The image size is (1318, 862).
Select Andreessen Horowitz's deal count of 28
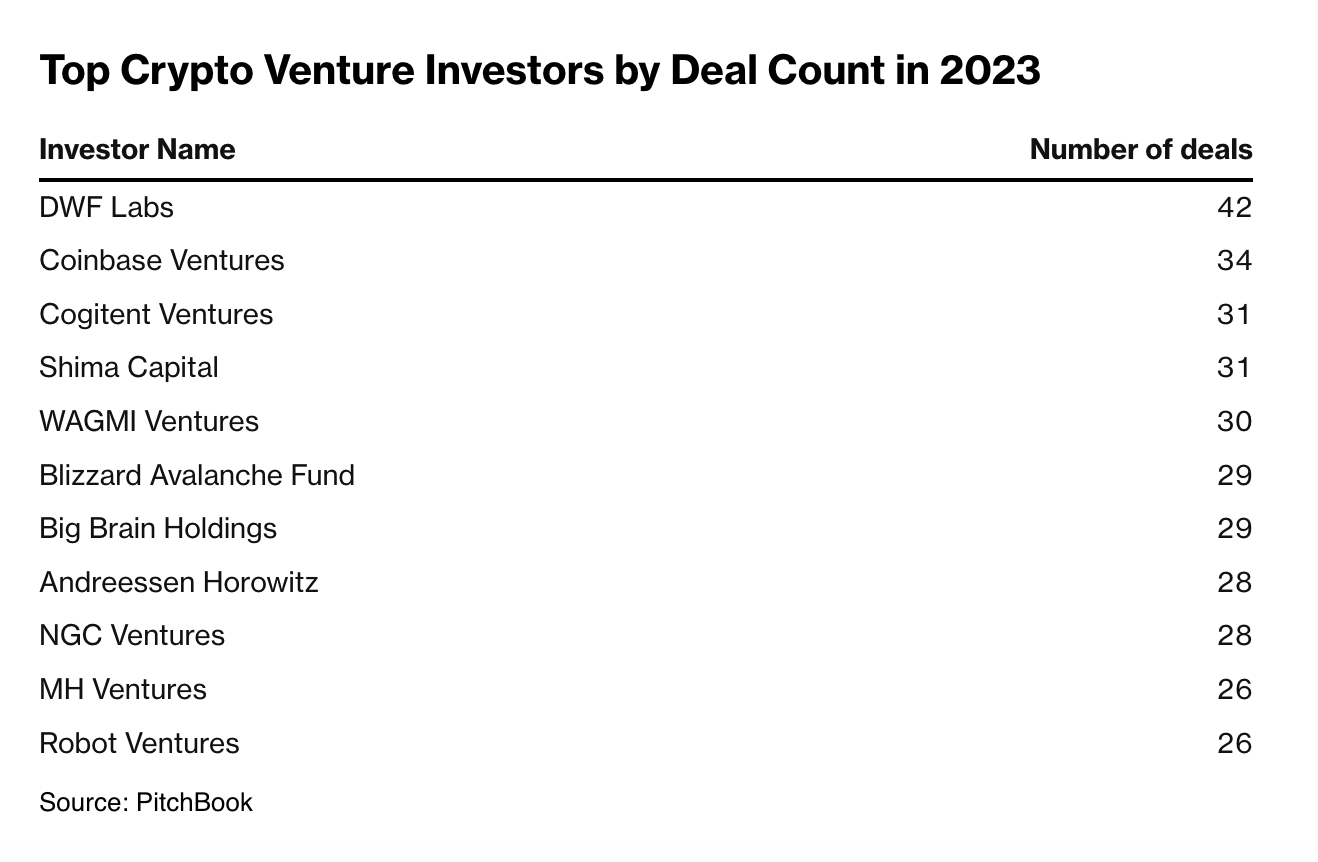(1234, 582)
